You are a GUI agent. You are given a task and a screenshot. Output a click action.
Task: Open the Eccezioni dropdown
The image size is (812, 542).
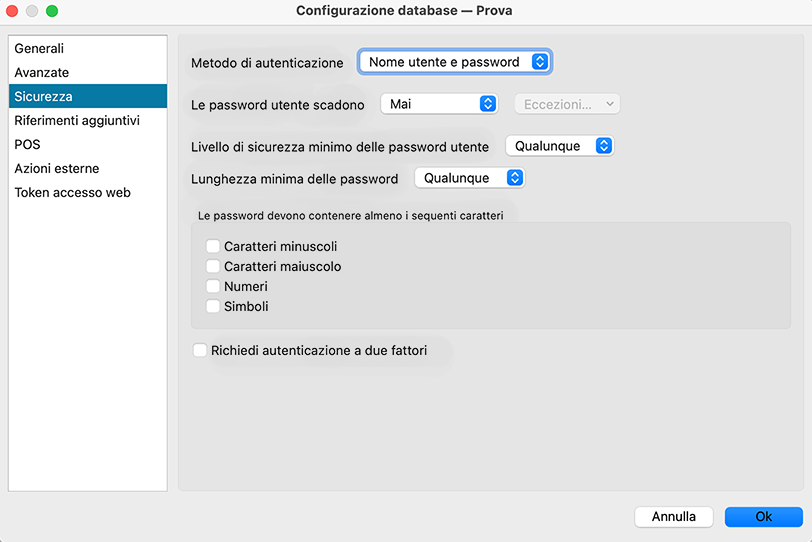click(x=567, y=104)
